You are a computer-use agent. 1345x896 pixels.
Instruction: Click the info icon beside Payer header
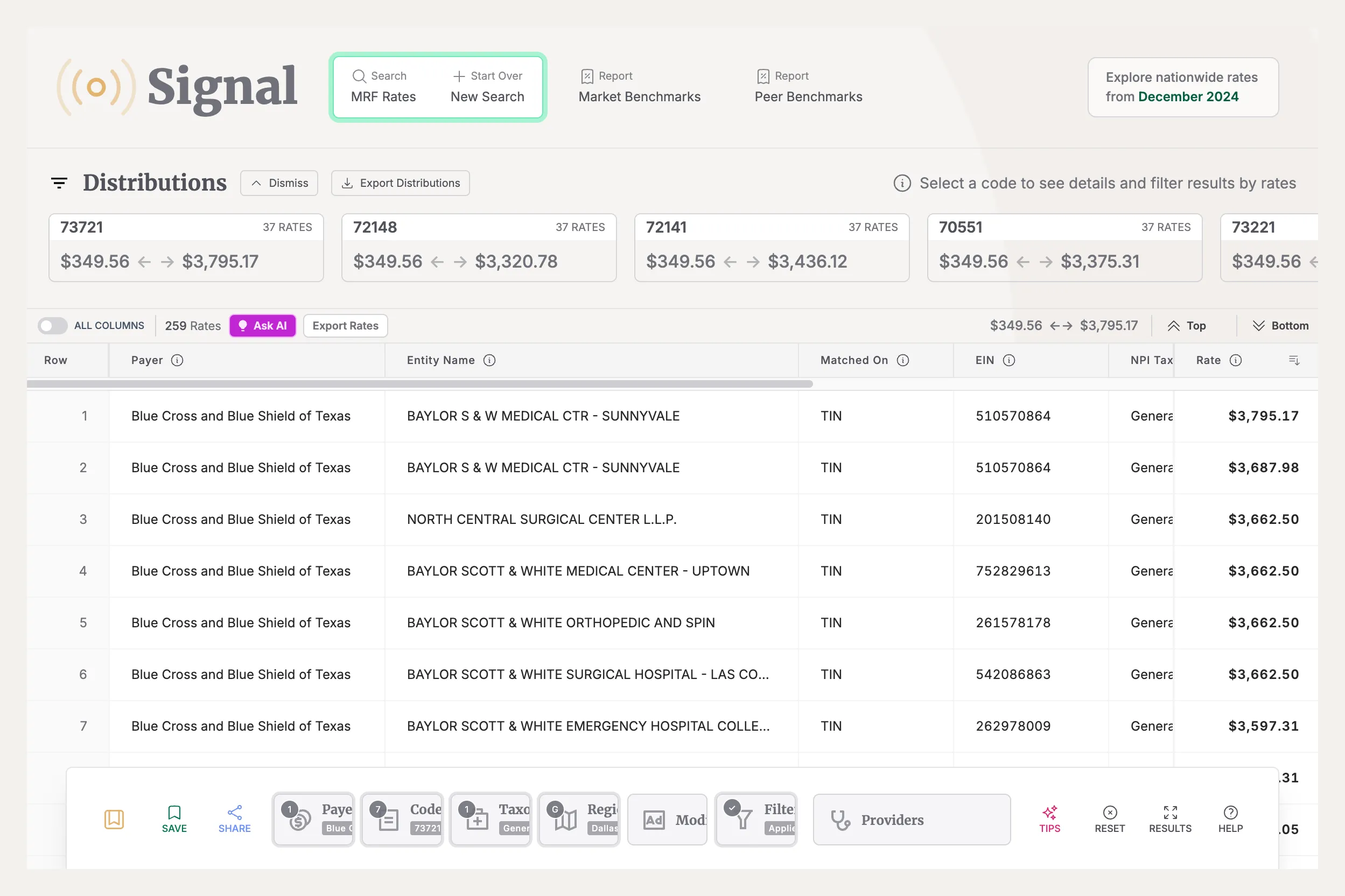[x=178, y=360]
